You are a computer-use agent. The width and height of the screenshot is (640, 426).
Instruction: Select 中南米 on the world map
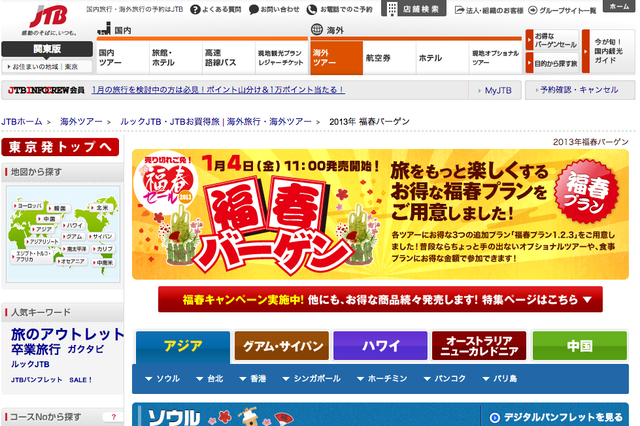click(x=103, y=263)
